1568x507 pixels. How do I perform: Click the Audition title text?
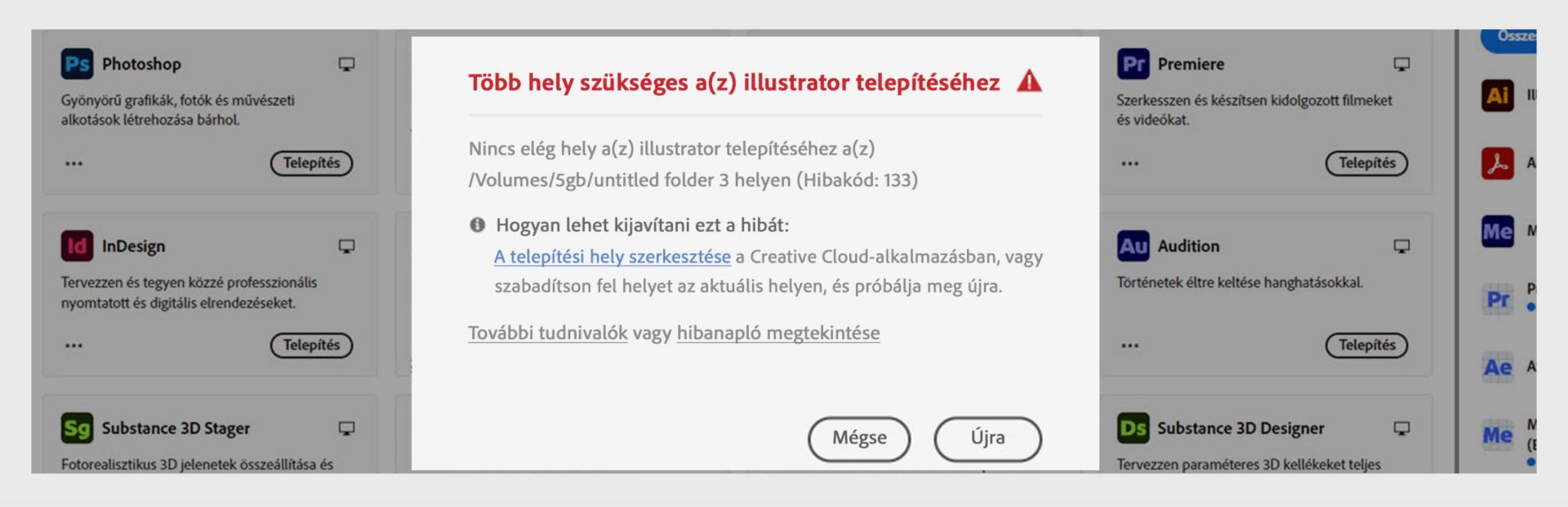[1188, 246]
